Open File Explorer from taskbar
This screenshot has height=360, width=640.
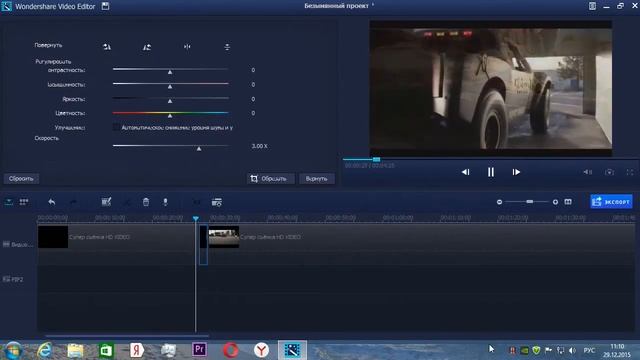75,350
